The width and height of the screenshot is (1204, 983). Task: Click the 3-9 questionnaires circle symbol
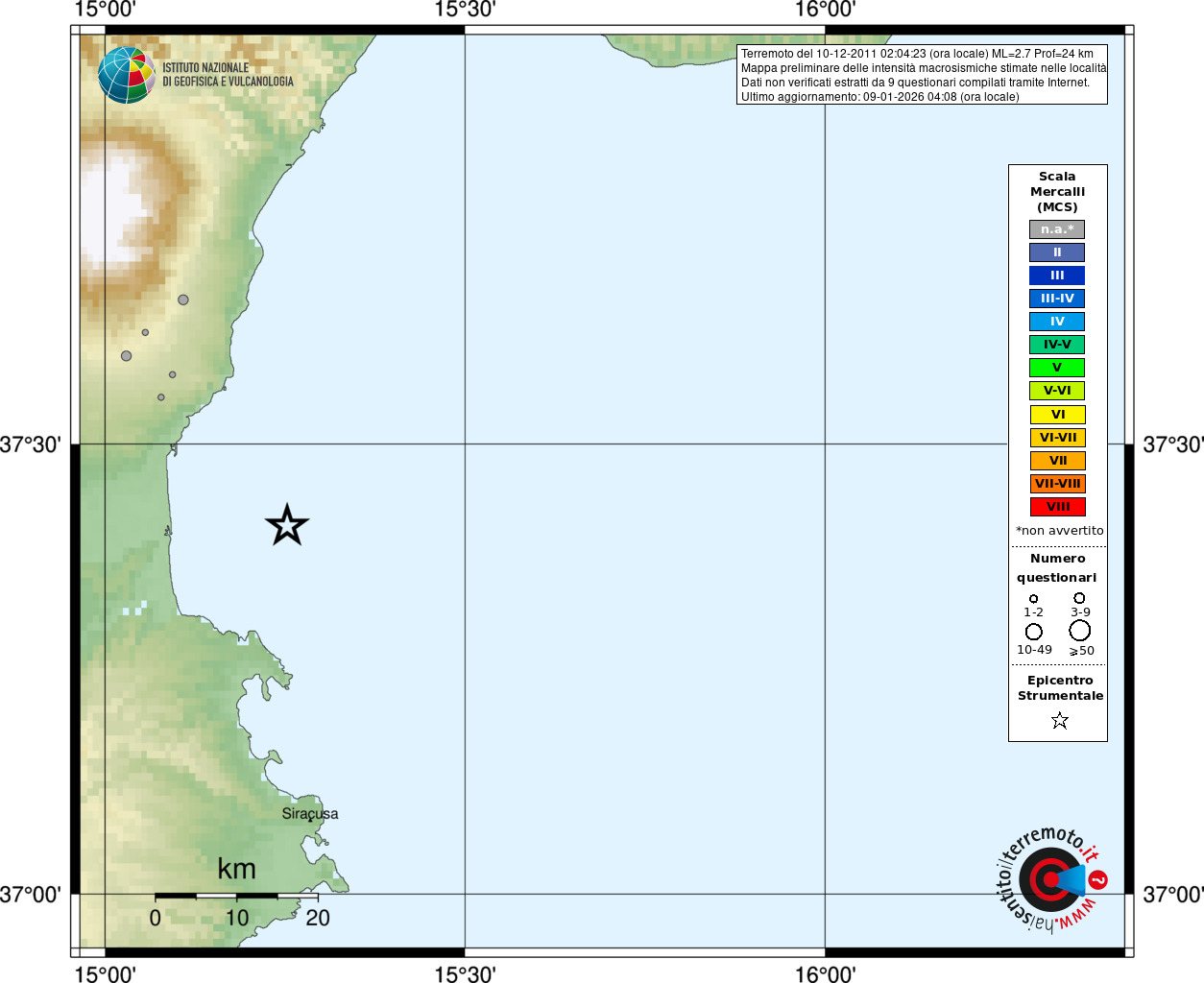coord(1079,598)
